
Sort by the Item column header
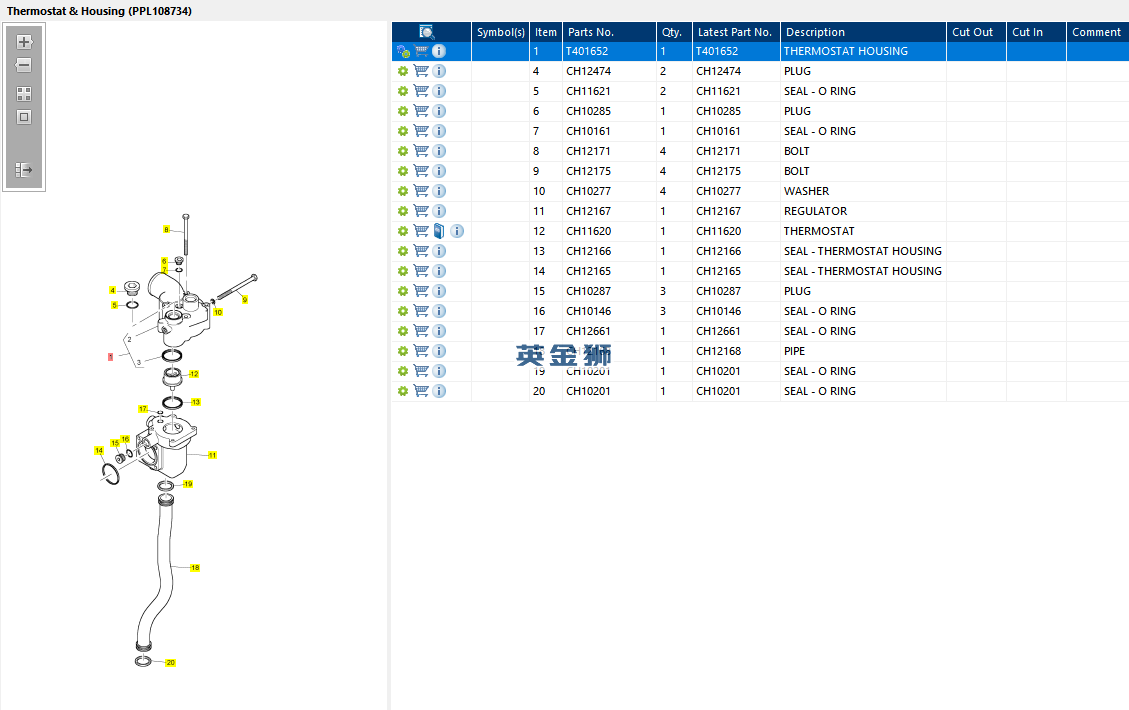click(x=546, y=32)
